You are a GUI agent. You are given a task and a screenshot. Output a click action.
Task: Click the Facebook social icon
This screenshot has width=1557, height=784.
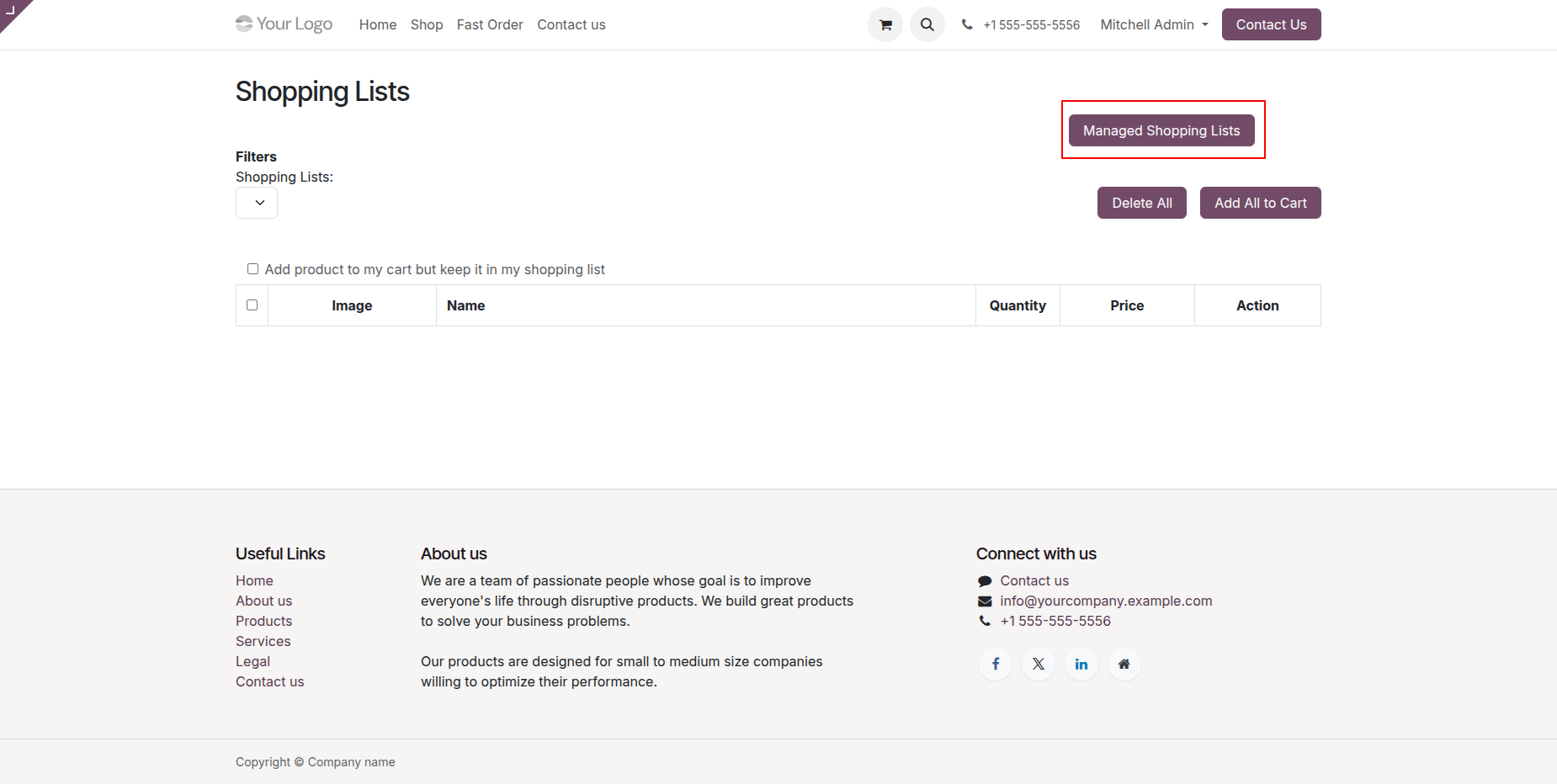click(996, 664)
